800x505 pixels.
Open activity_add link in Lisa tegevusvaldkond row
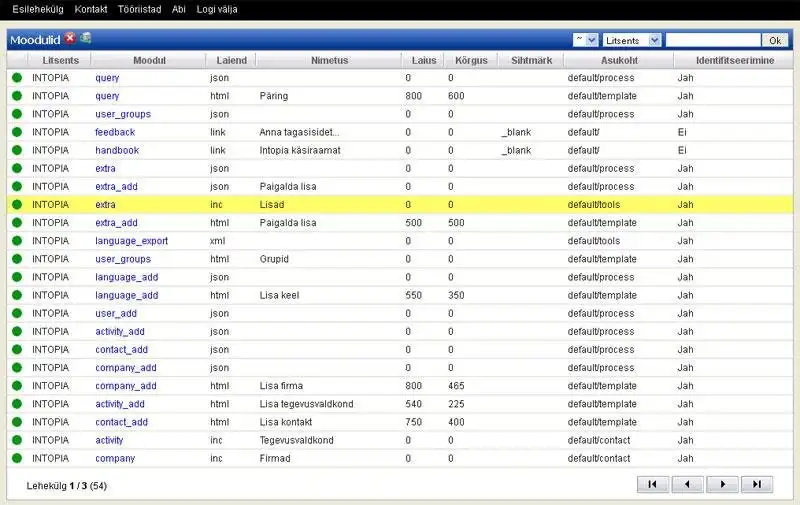119,404
